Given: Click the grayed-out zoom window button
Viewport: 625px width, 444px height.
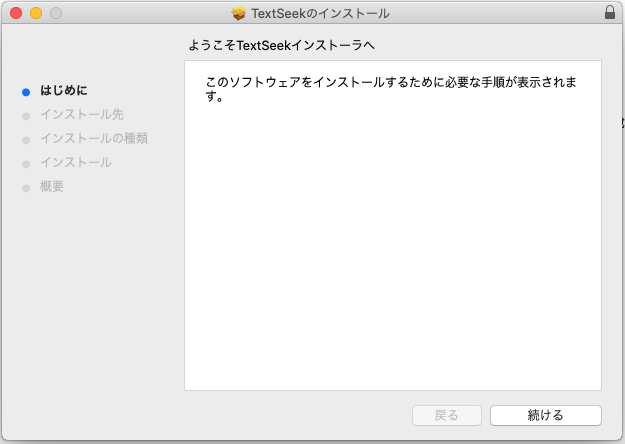Looking at the screenshot, I should 55,13.
